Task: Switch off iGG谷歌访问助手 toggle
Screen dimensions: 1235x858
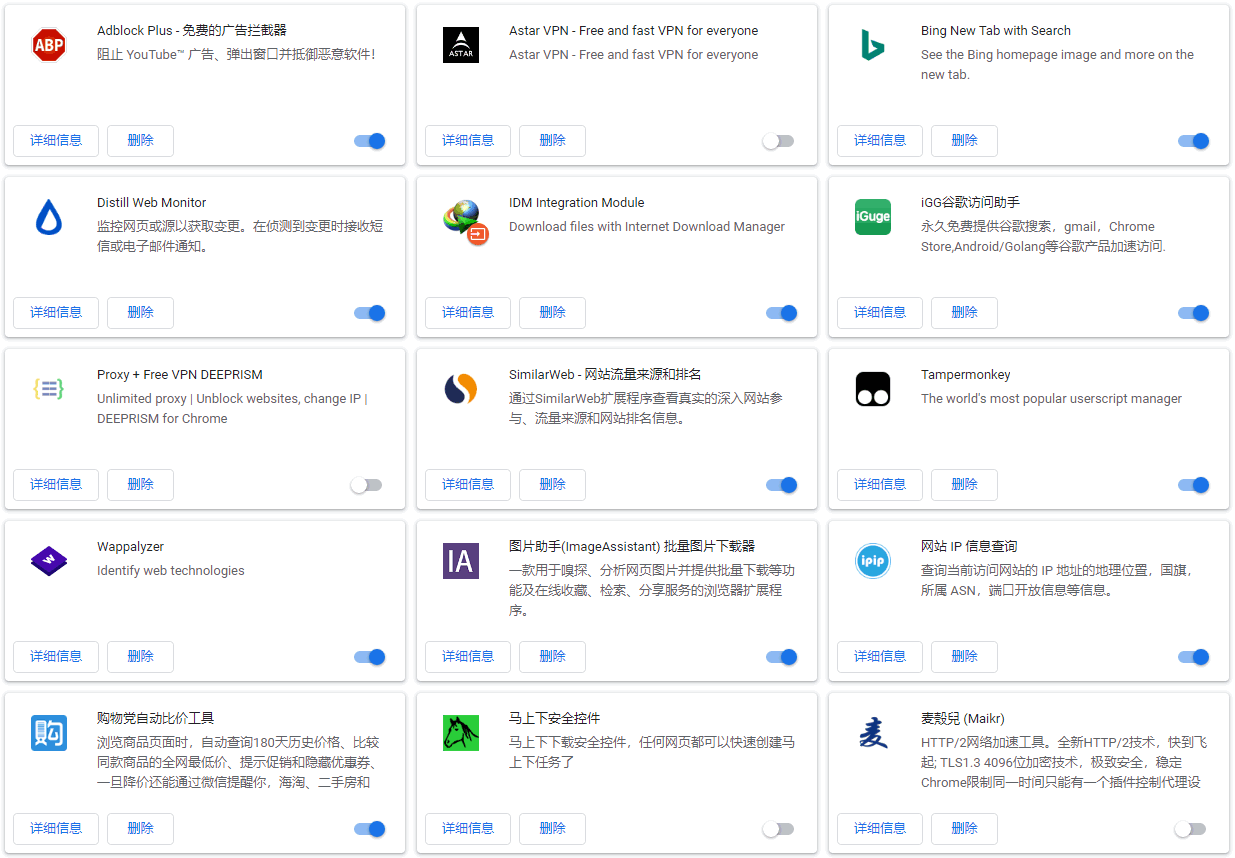Action: coord(1194,313)
